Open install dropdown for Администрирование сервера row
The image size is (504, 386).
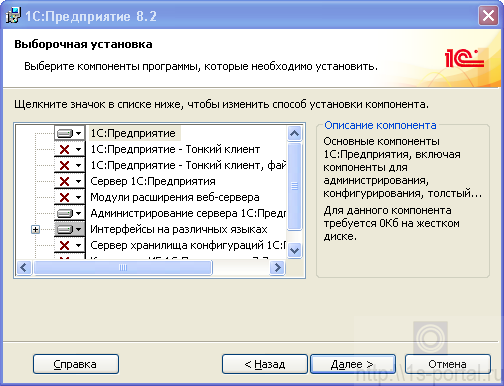pos(70,213)
